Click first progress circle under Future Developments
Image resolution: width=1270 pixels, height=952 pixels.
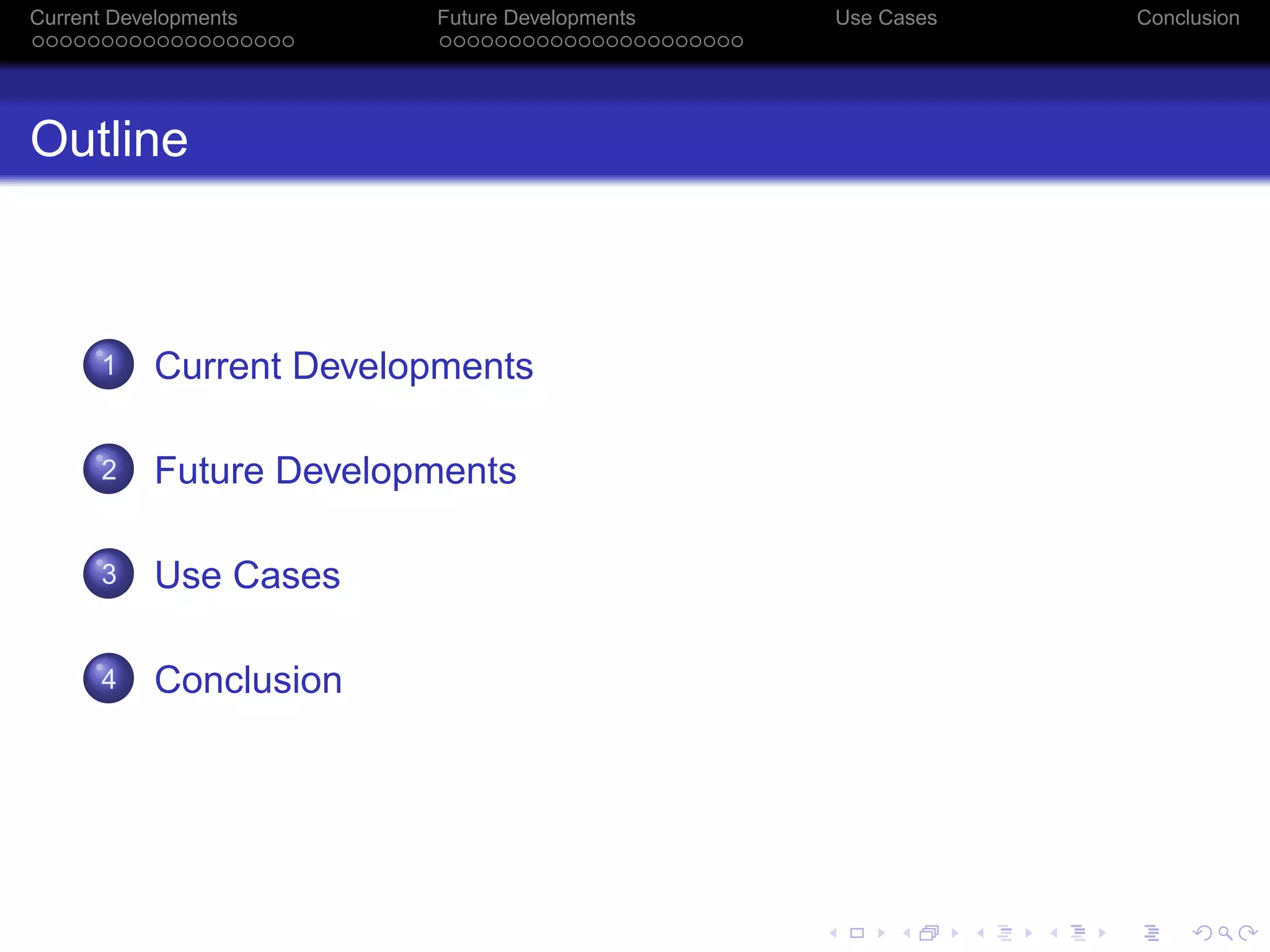click(445, 42)
